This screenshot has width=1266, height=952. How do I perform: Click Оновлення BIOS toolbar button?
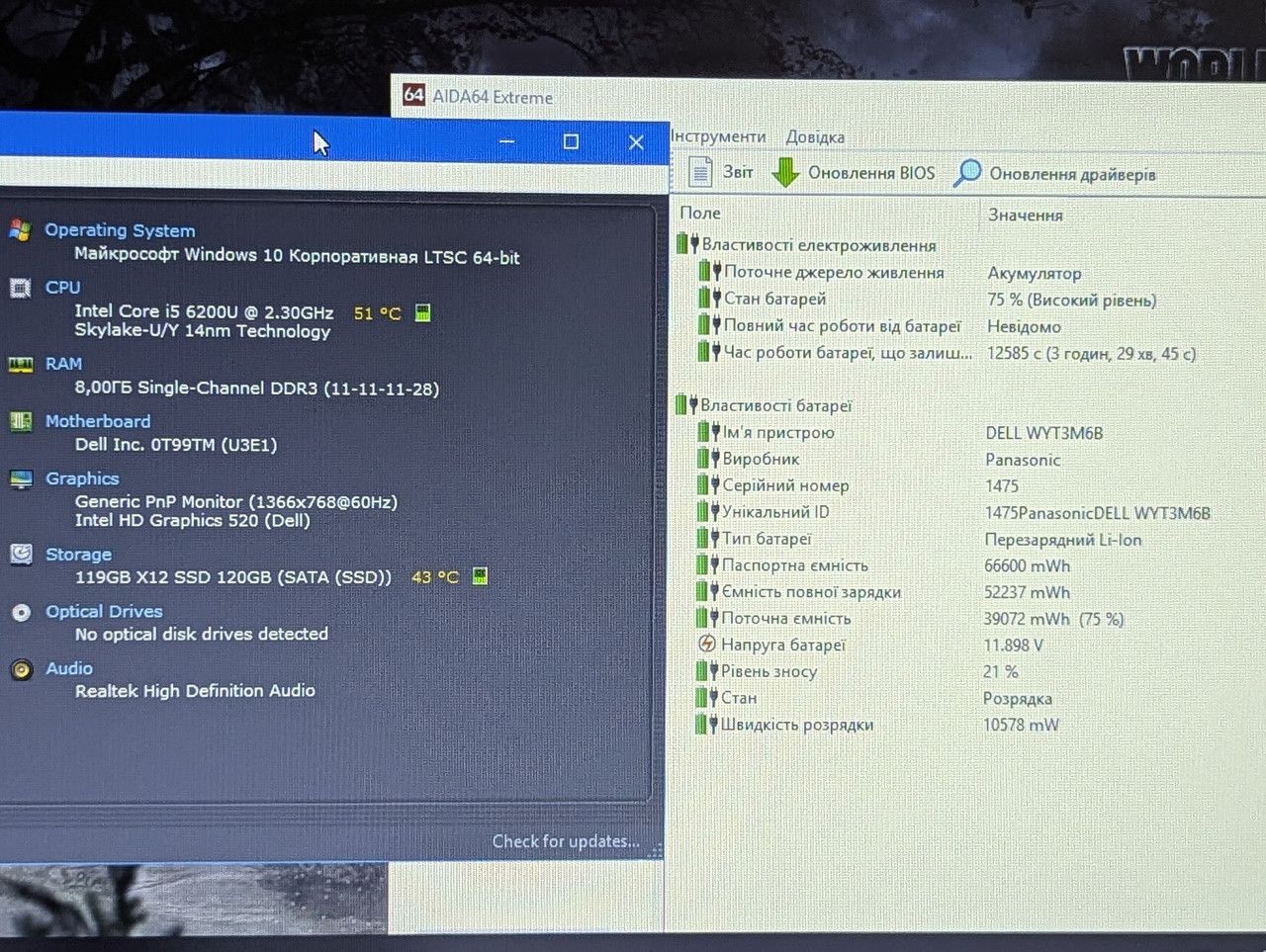coord(854,173)
